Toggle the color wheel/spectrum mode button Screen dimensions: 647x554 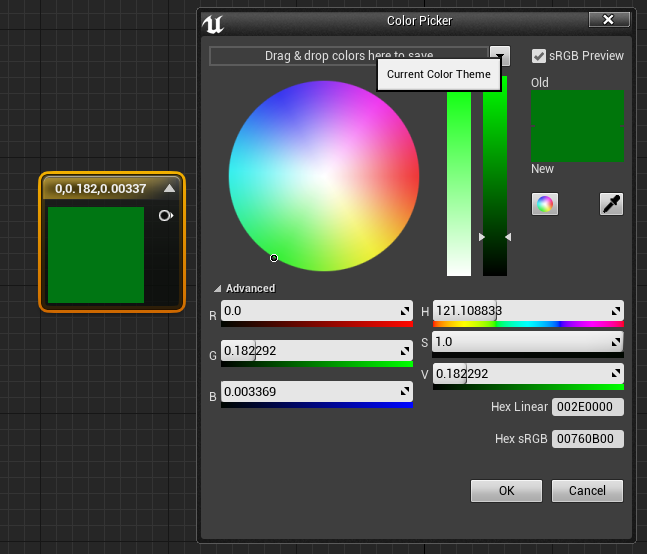545,204
